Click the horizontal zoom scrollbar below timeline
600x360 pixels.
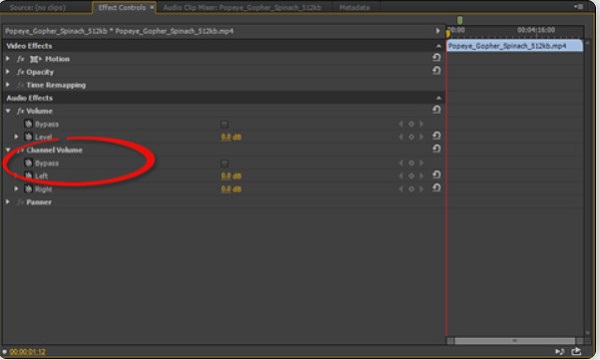click(x=515, y=340)
